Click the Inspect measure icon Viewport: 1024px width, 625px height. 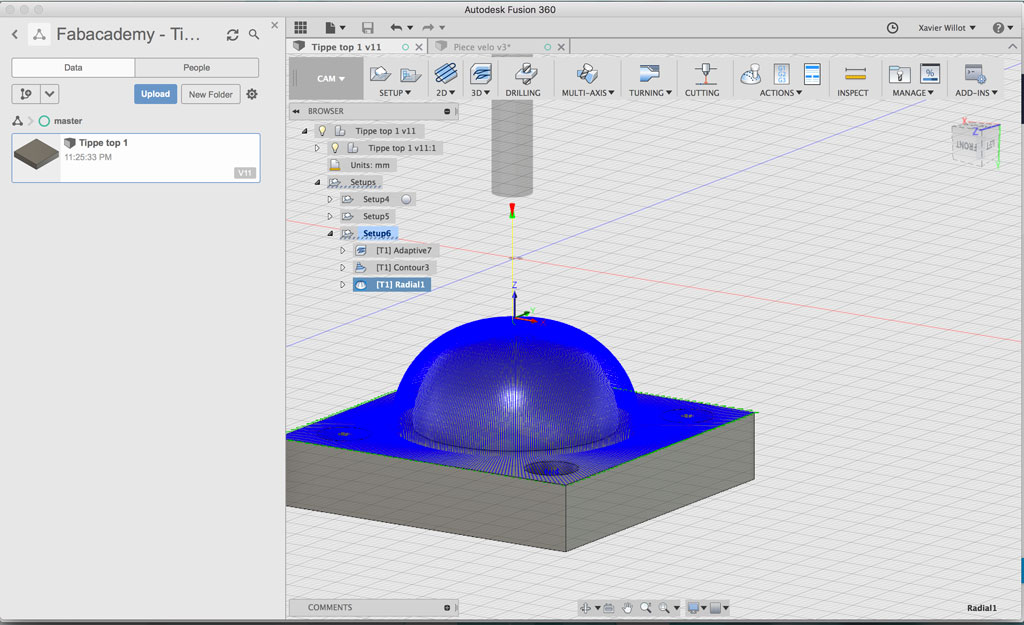pyautogui.click(x=855, y=73)
